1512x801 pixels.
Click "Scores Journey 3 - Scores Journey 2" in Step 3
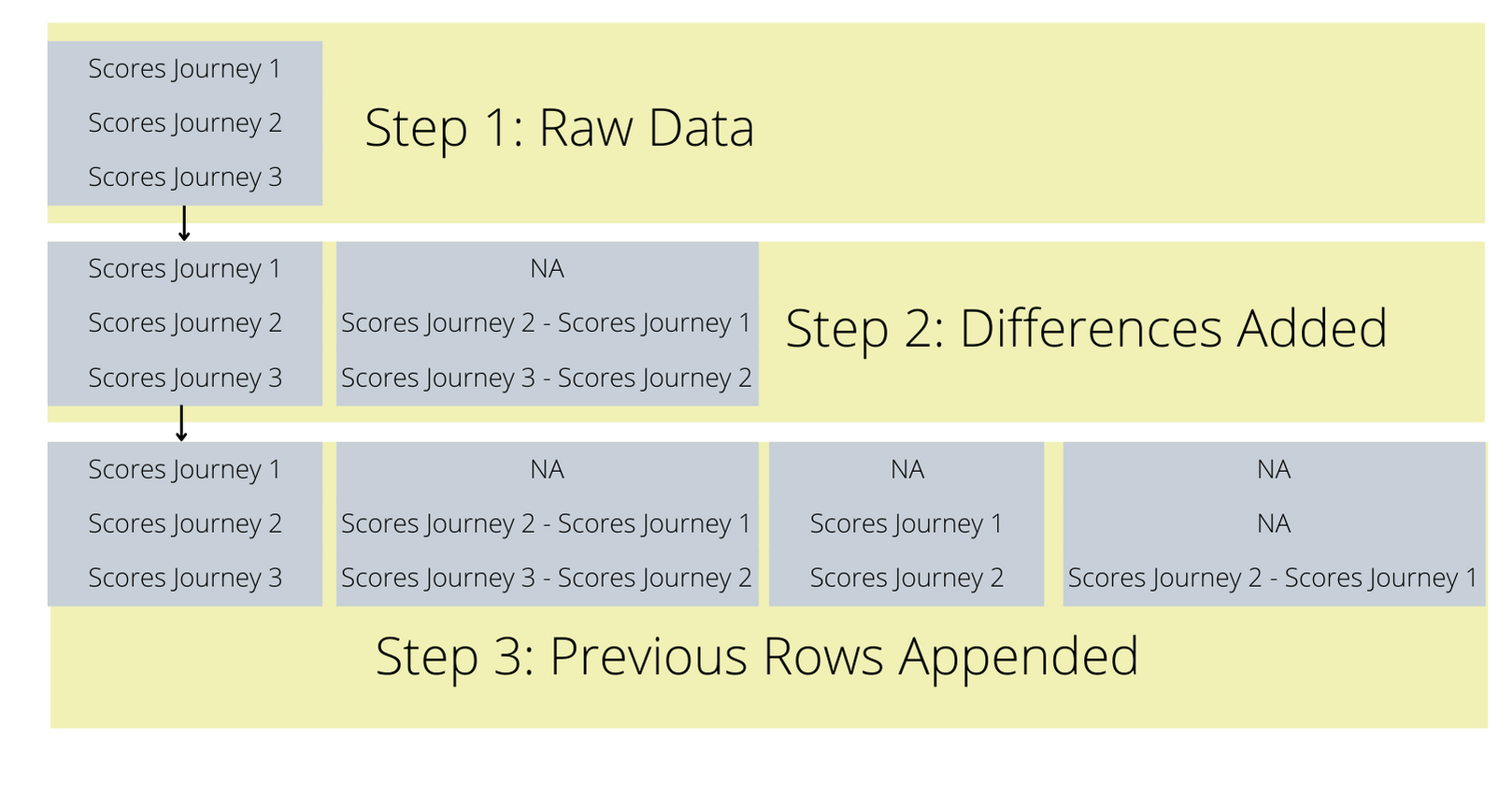tap(547, 579)
